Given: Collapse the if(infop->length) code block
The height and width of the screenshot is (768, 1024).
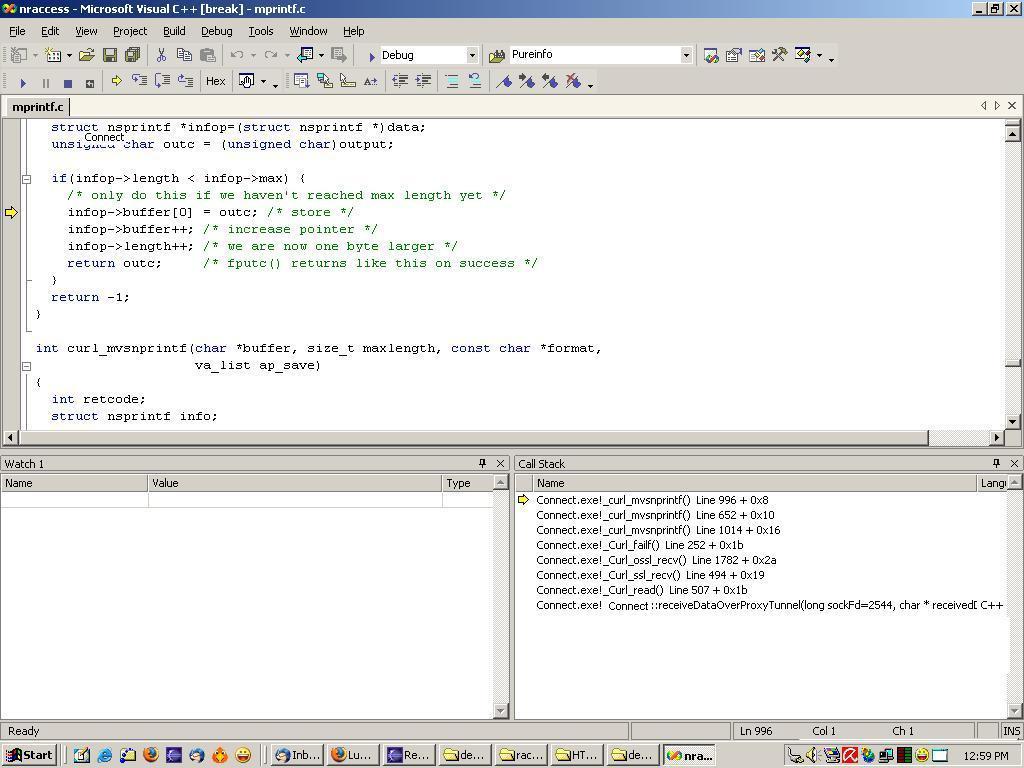Looking at the screenshot, I should tap(27, 179).
